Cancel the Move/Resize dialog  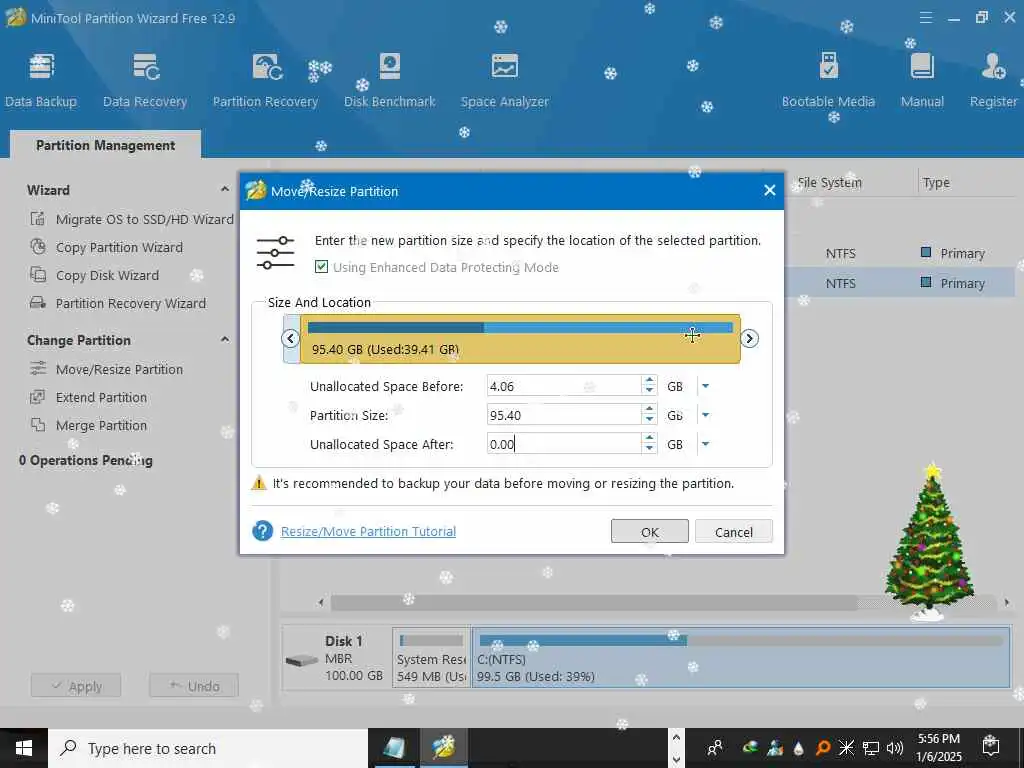[734, 532]
